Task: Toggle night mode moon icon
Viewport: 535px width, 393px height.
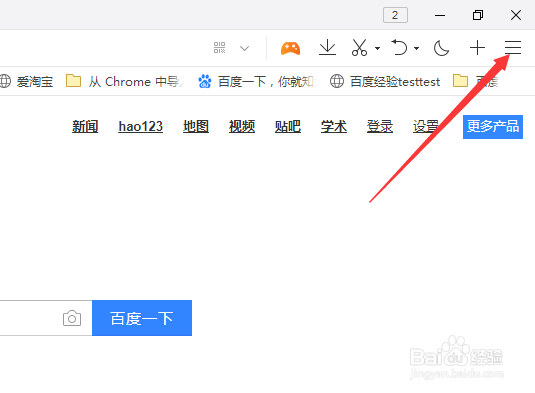Action: (441, 48)
